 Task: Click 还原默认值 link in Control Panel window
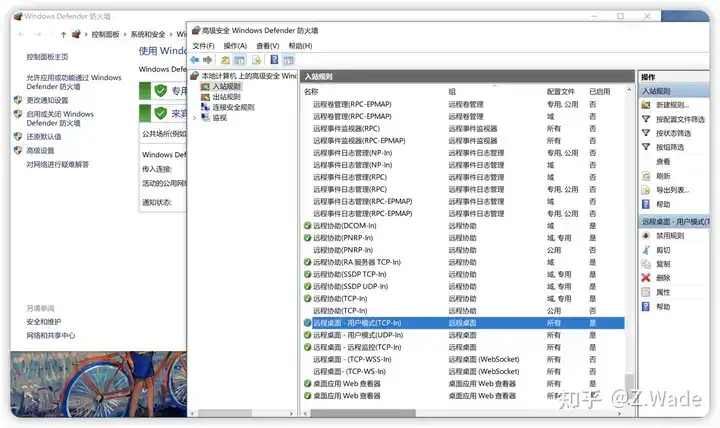(x=44, y=136)
